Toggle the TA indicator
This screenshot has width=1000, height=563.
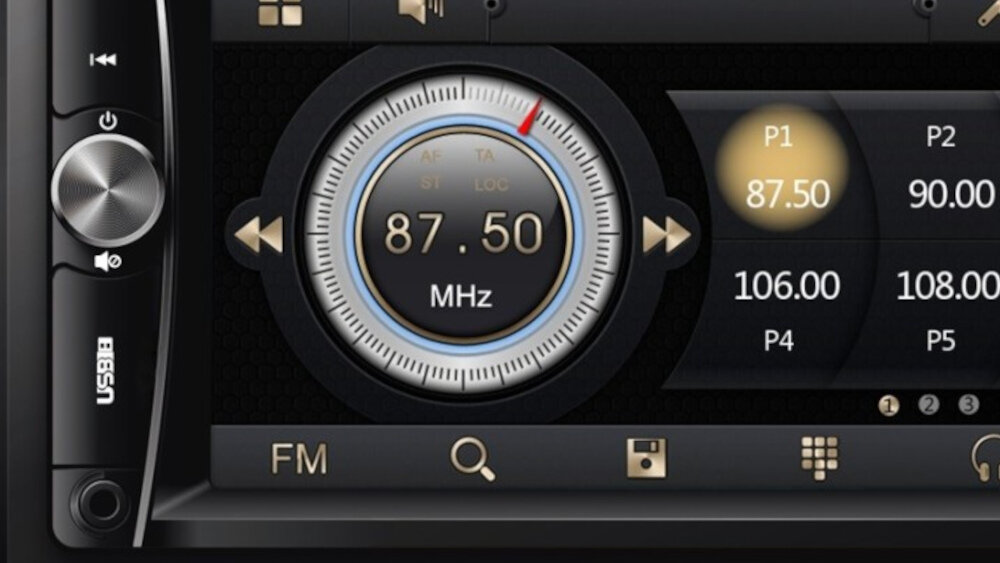(485, 156)
